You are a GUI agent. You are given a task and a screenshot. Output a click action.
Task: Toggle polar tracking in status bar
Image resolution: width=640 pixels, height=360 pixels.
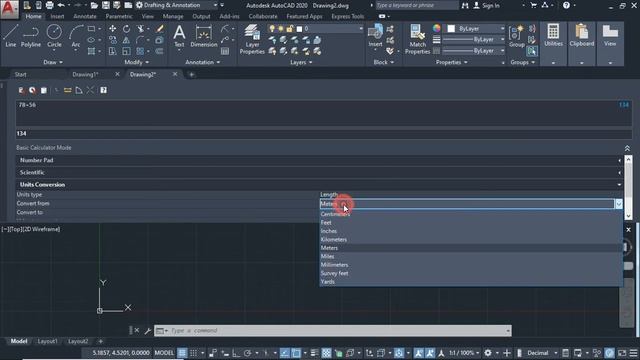click(248, 353)
